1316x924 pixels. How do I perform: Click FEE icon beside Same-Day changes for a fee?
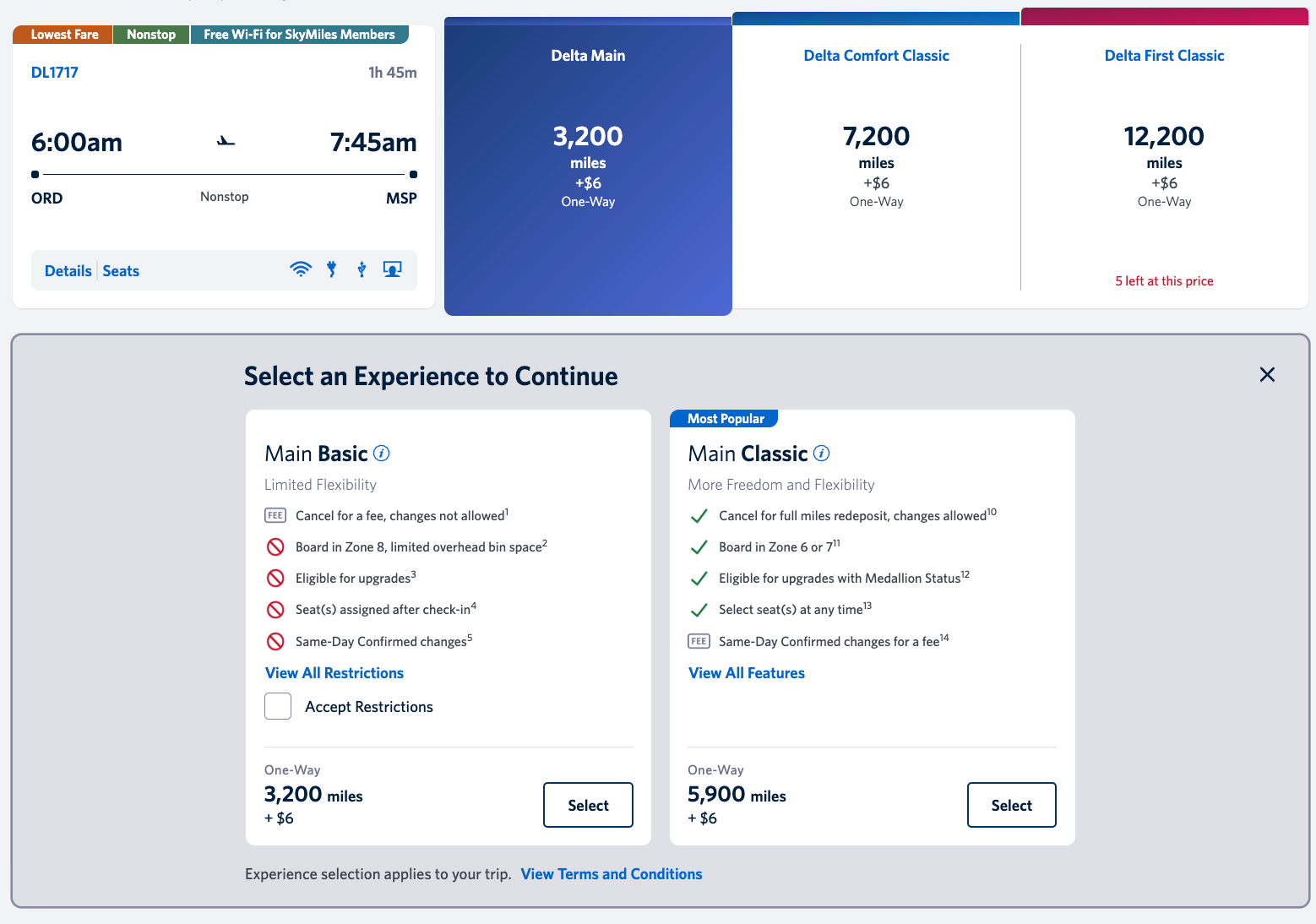[699, 641]
